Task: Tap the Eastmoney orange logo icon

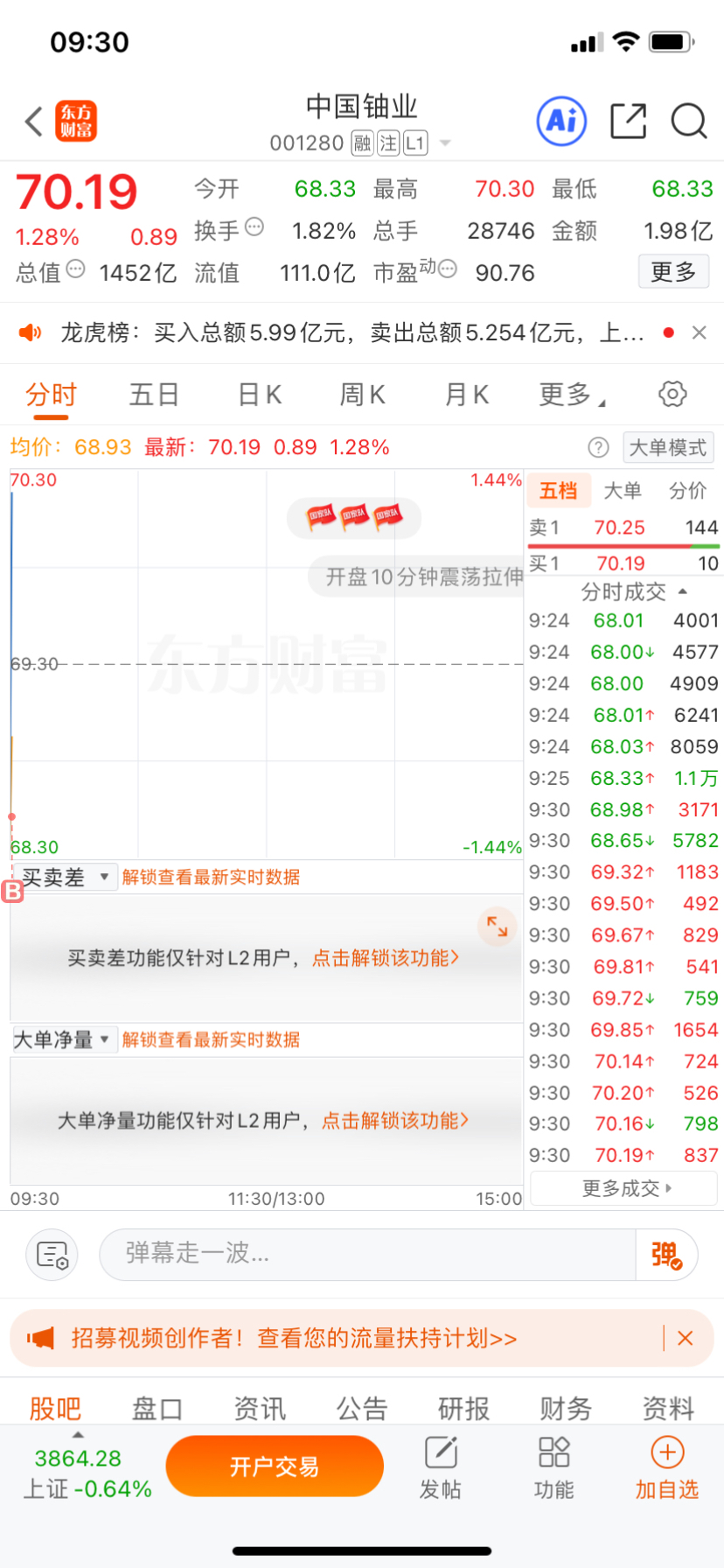Action: point(76,122)
